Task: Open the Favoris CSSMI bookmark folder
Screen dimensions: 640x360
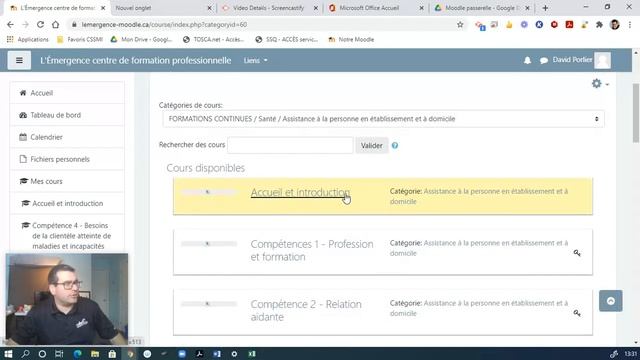Action: [80, 40]
